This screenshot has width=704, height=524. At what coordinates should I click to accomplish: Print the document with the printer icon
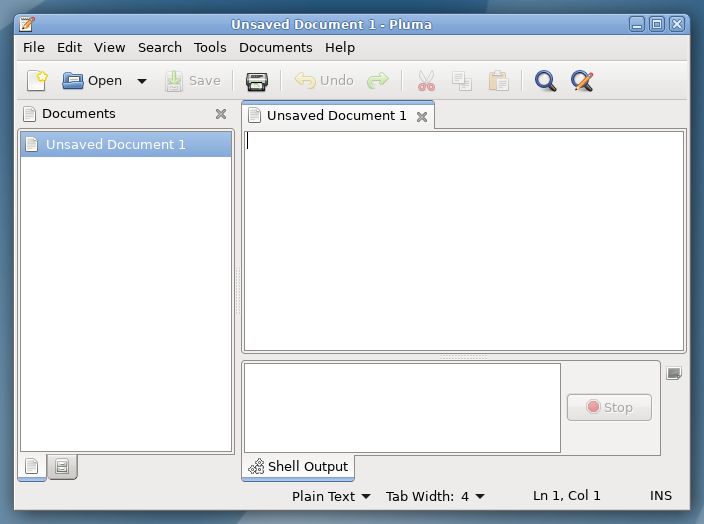pos(257,81)
